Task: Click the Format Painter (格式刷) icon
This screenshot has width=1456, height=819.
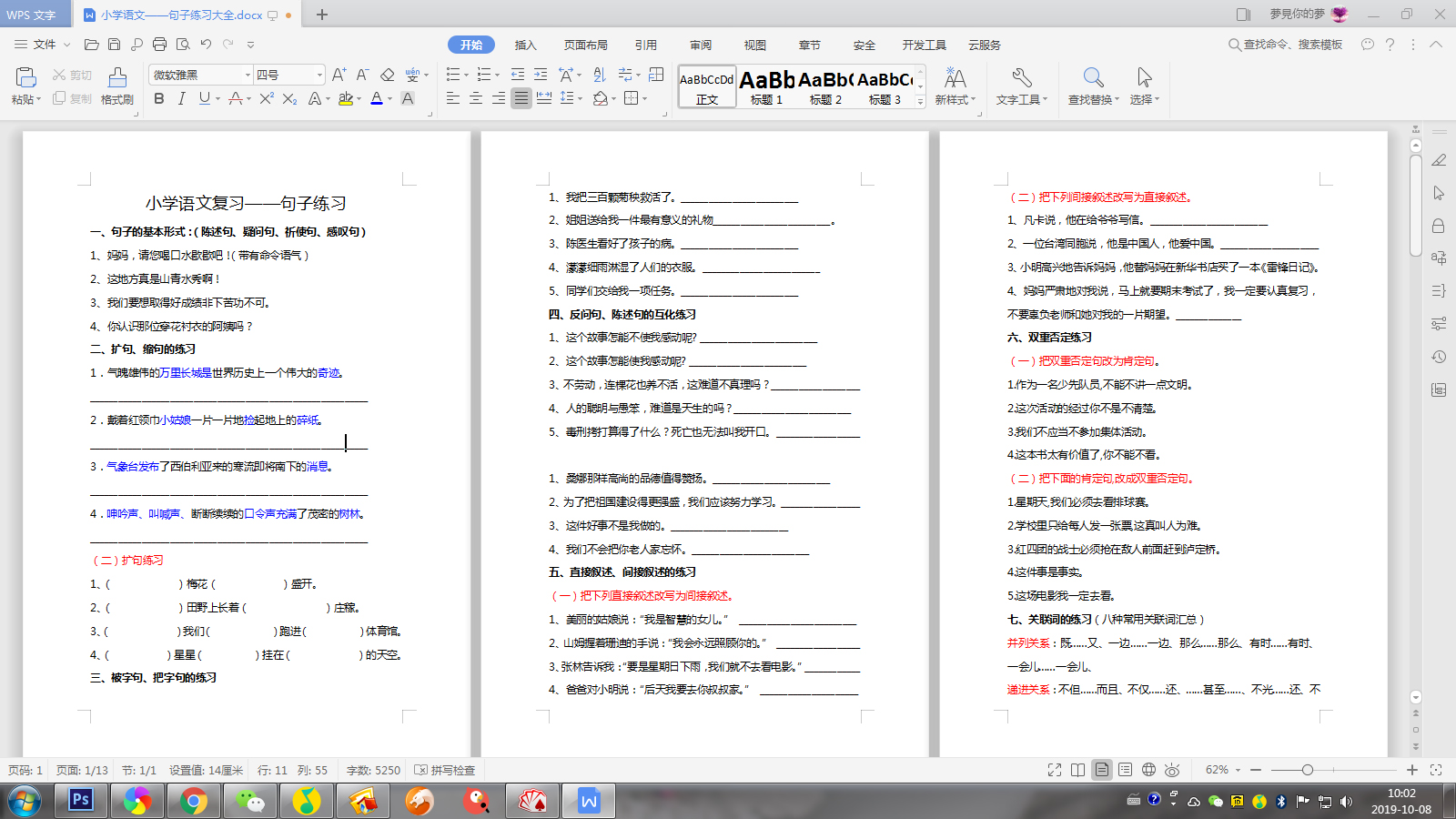Action: click(x=117, y=78)
